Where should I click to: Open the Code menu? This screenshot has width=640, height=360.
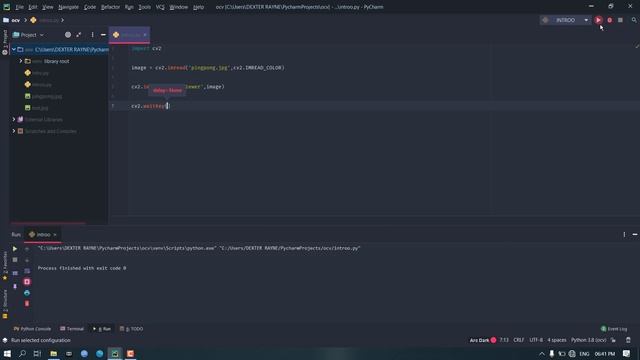(x=89, y=7)
